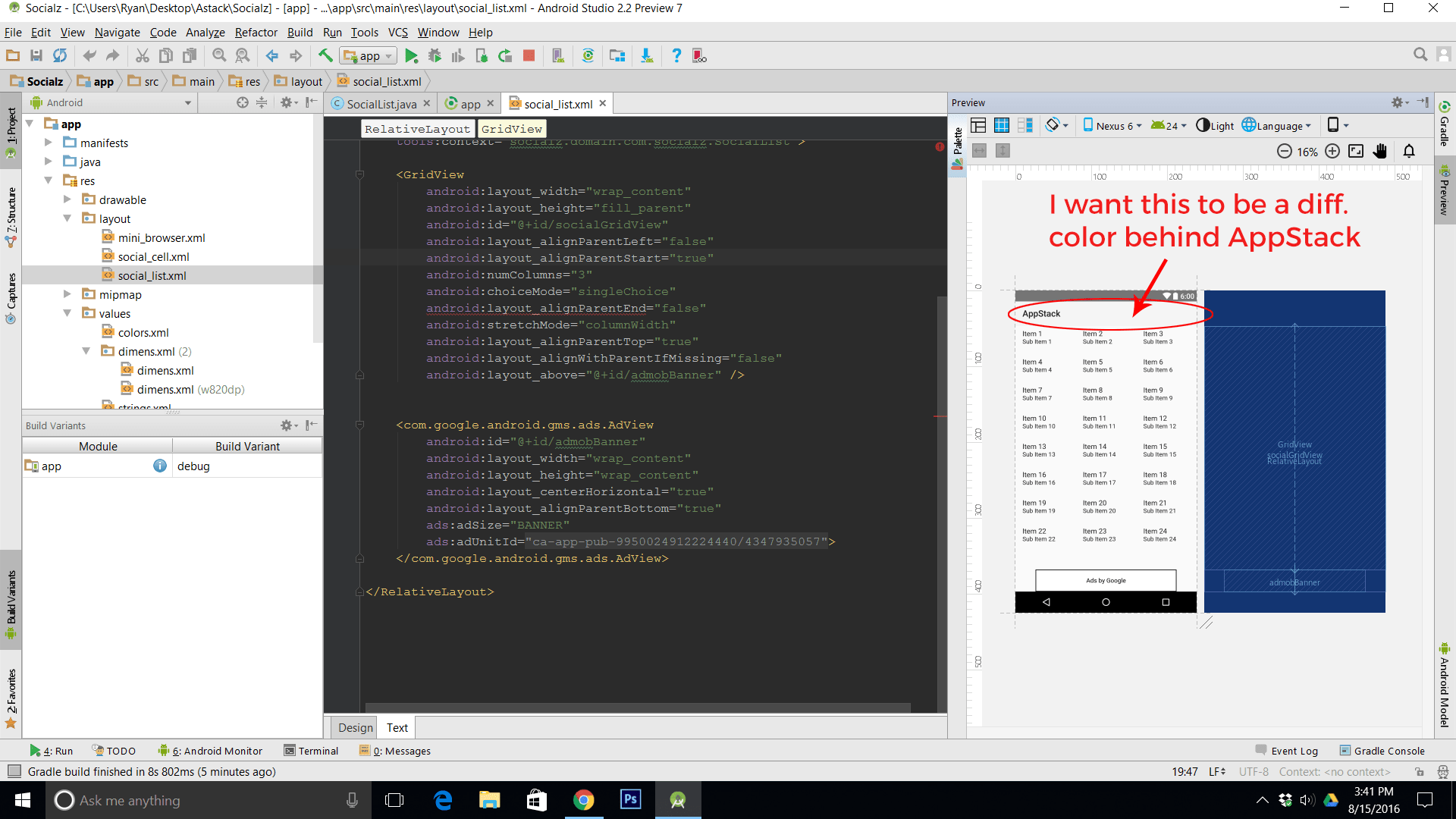Select social_cell.xml in the project tree

(x=154, y=256)
